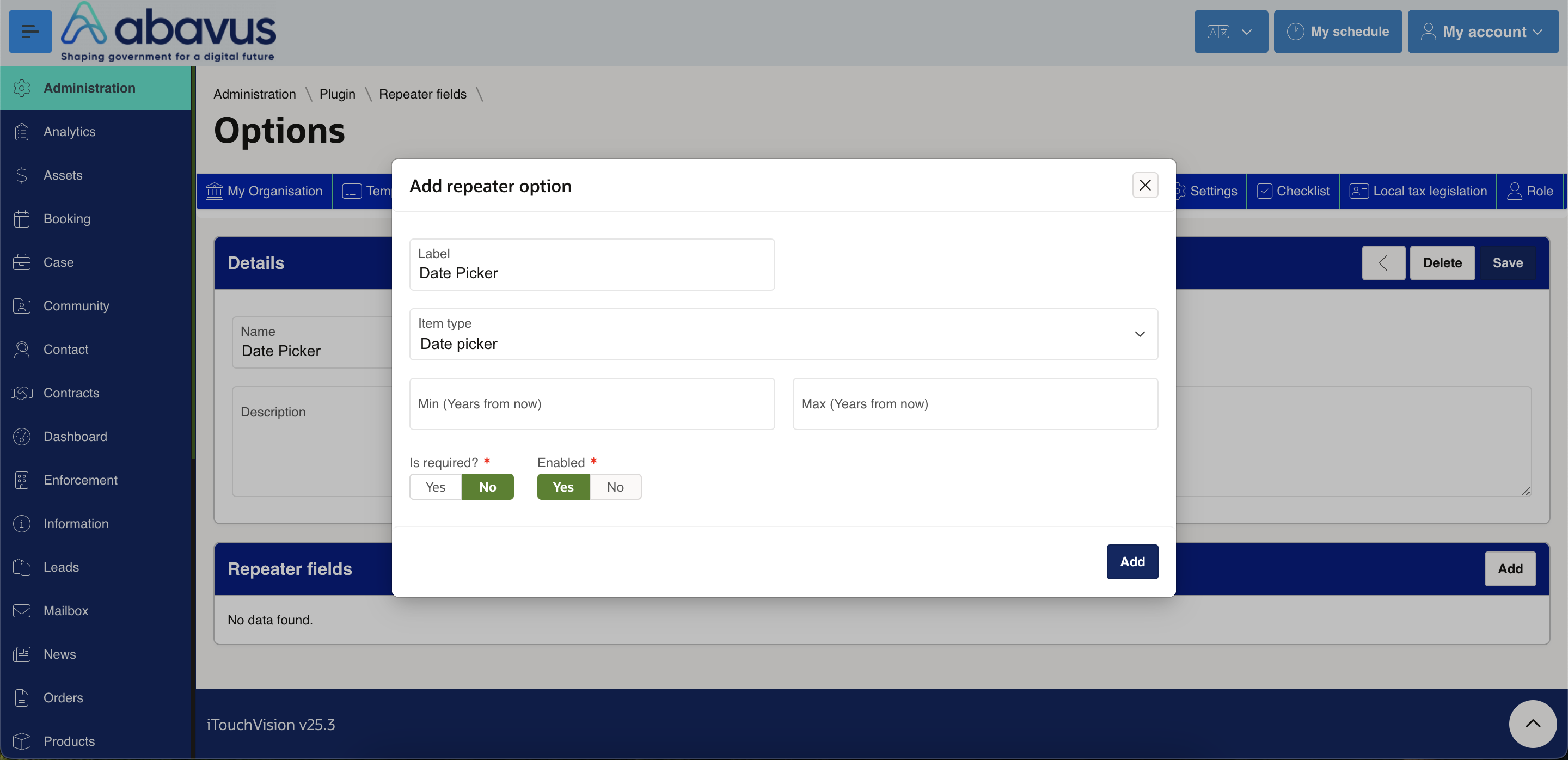Close the Add repeater option dialog
This screenshot has height=760, width=1568.
tap(1145, 185)
